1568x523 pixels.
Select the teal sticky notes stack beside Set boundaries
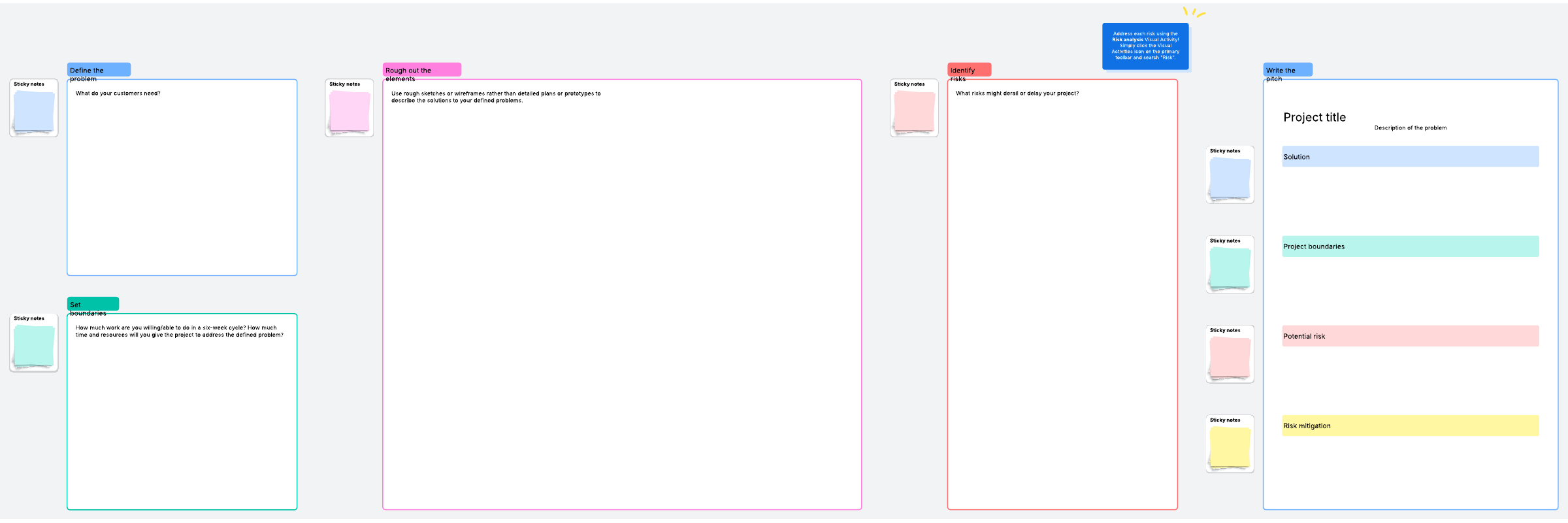[34, 345]
